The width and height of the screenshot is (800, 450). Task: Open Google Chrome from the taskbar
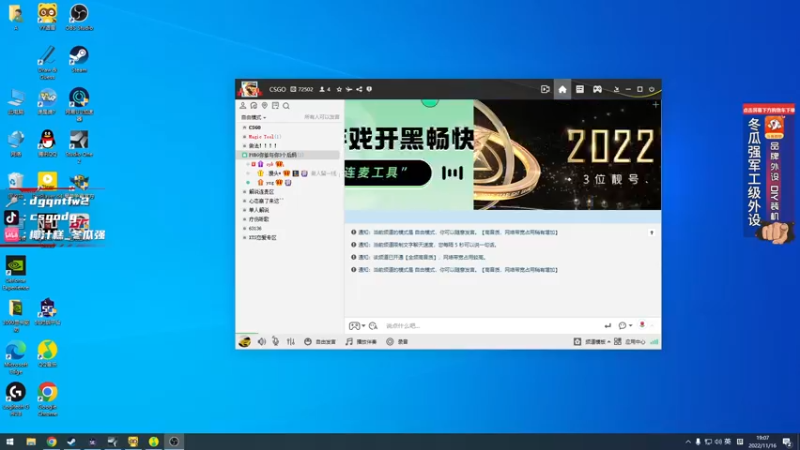[x=52, y=442]
